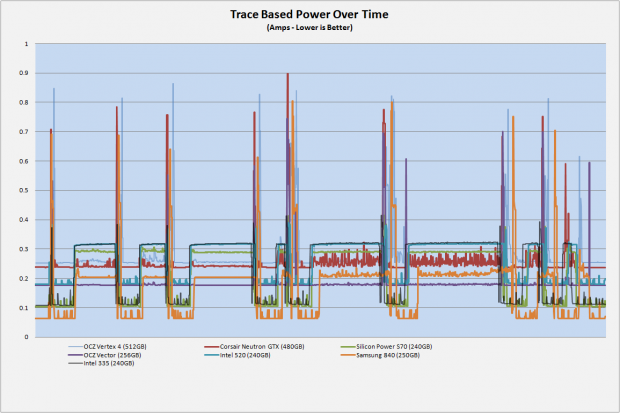This screenshot has width=620, height=413.
Task: Click the subtitle Amps - Lower is Better
Action: [x=310, y=28]
